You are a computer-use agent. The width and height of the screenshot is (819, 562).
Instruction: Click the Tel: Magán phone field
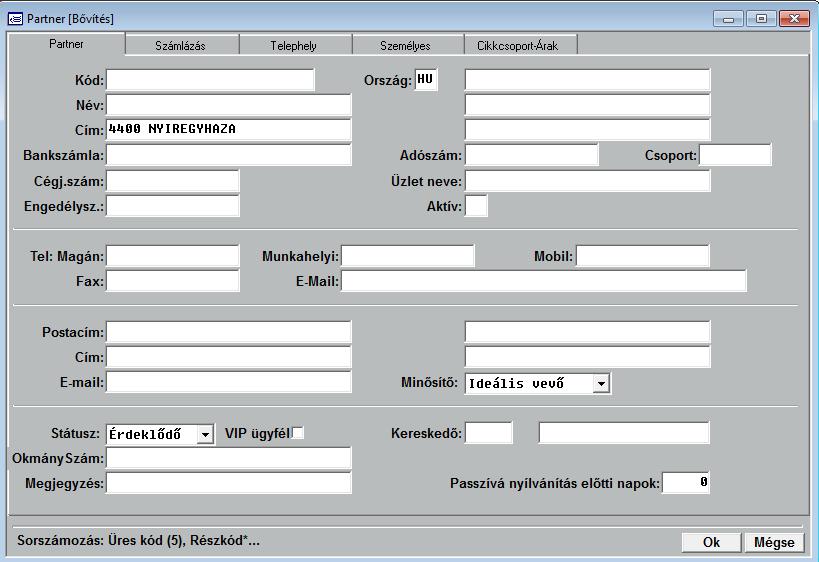[x=173, y=256]
